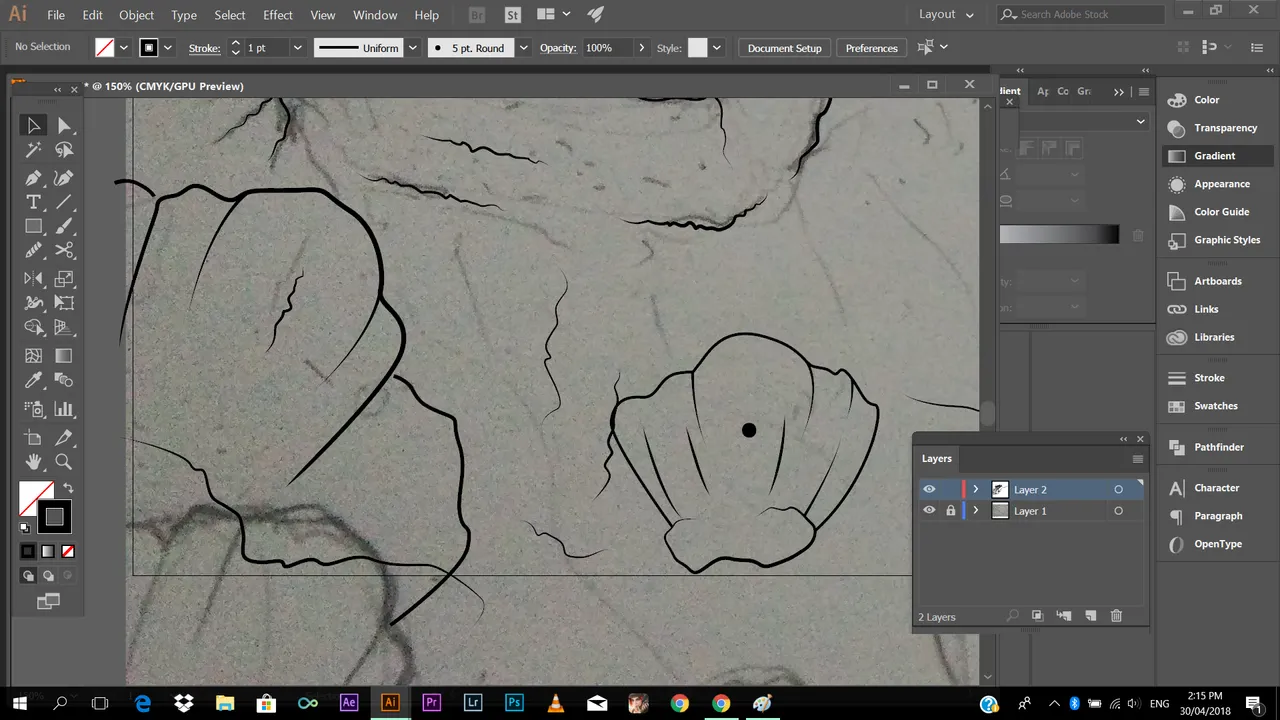Switch to the Layers tab

[x=937, y=458]
